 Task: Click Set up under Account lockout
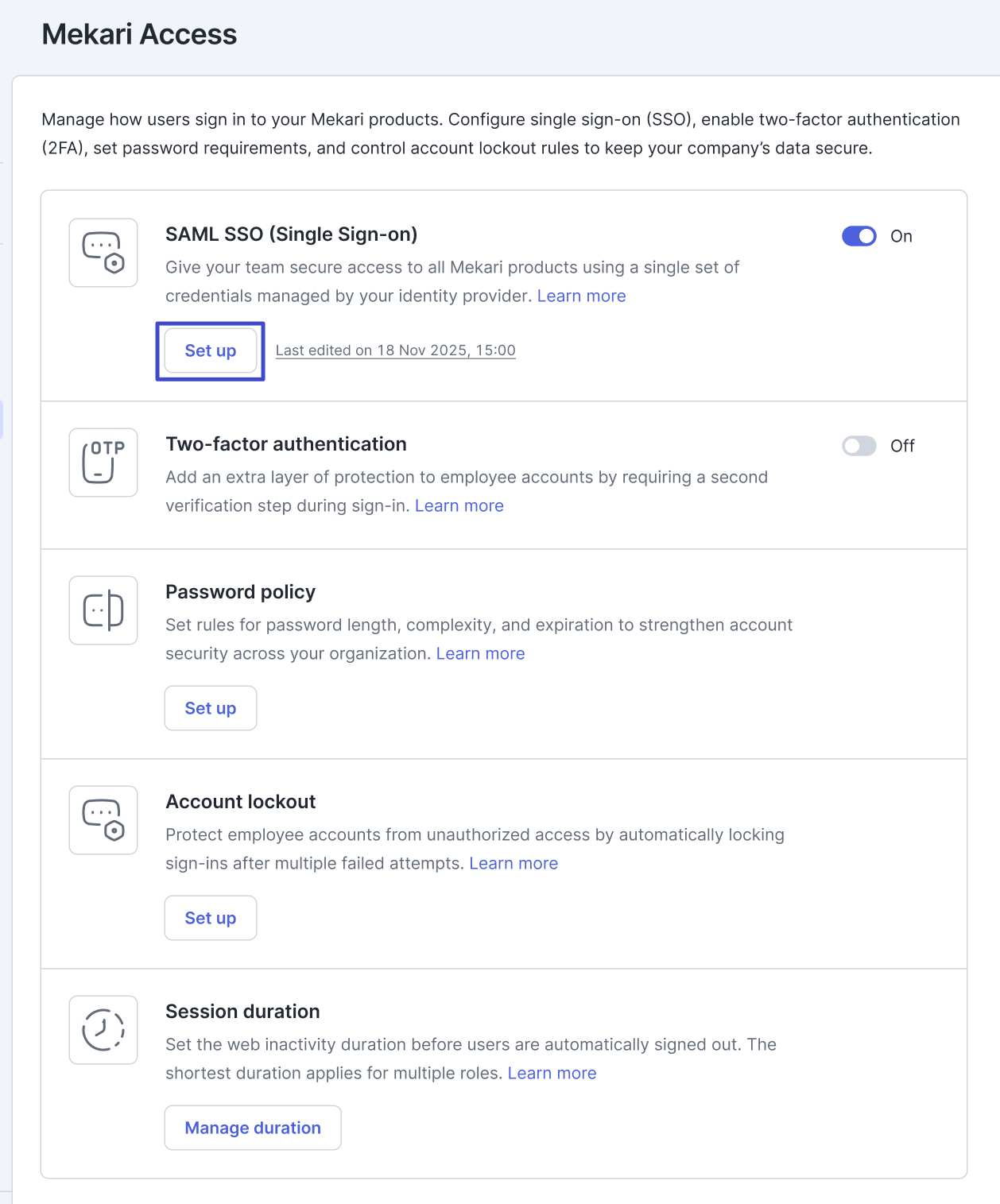point(211,918)
